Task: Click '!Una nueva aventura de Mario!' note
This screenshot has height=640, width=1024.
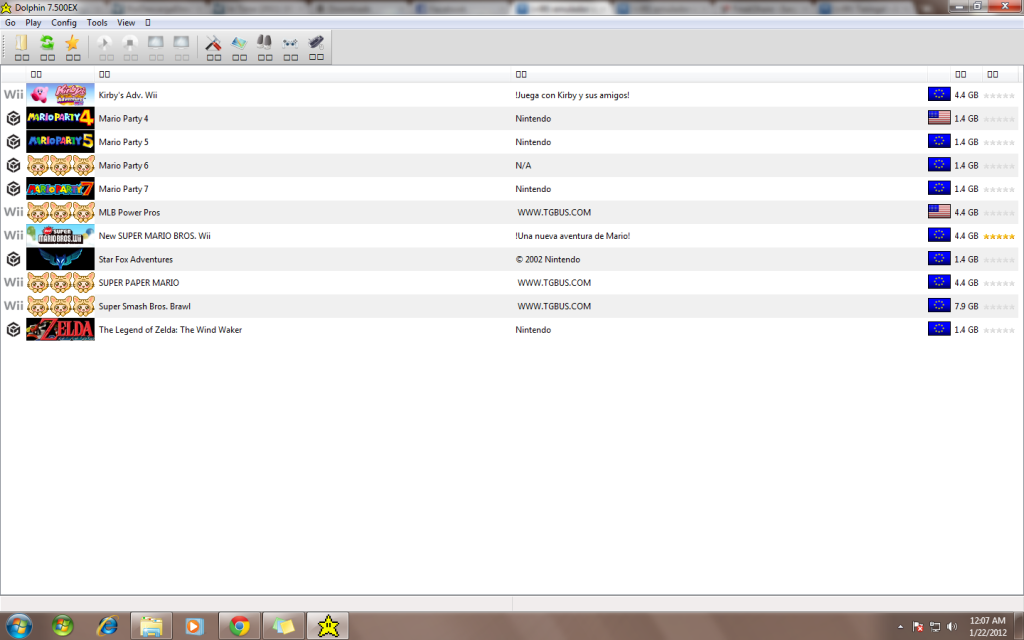Action: (x=572, y=236)
